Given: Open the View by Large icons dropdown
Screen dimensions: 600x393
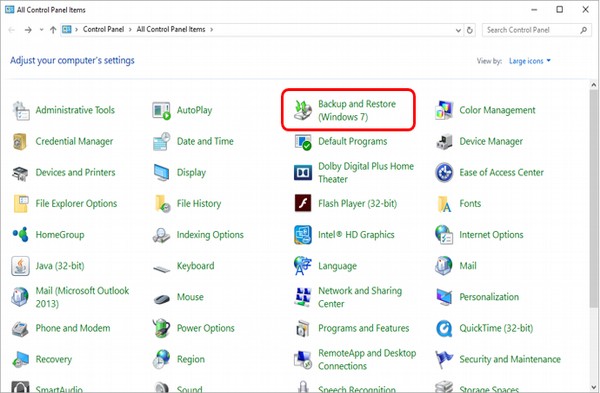Looking at the screenshot, I should coord(530,61).
